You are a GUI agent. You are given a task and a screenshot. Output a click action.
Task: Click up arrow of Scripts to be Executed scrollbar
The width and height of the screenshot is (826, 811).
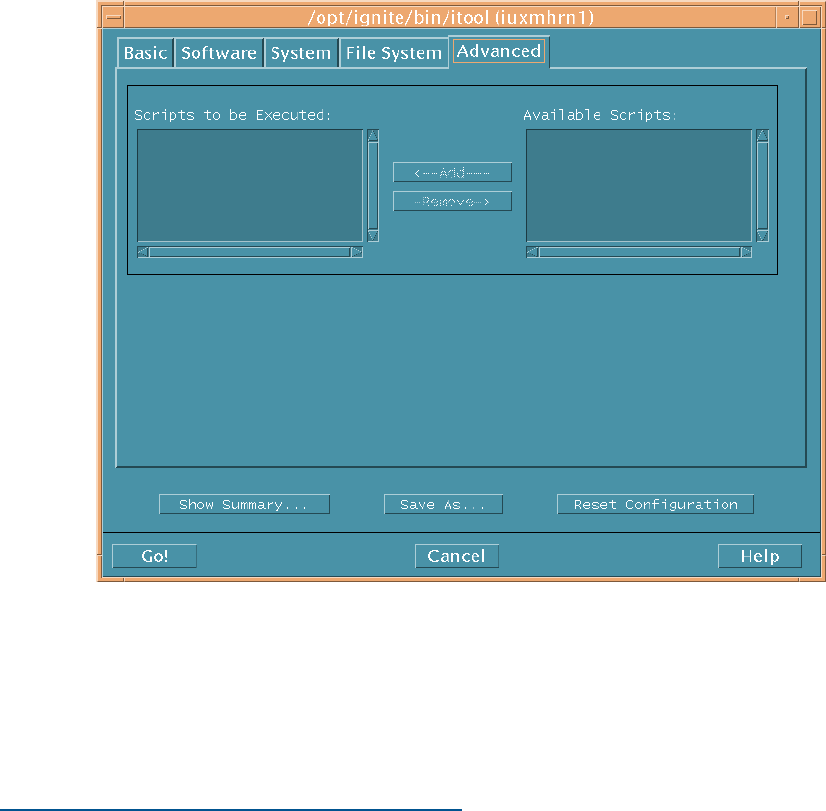pos(373,136)
